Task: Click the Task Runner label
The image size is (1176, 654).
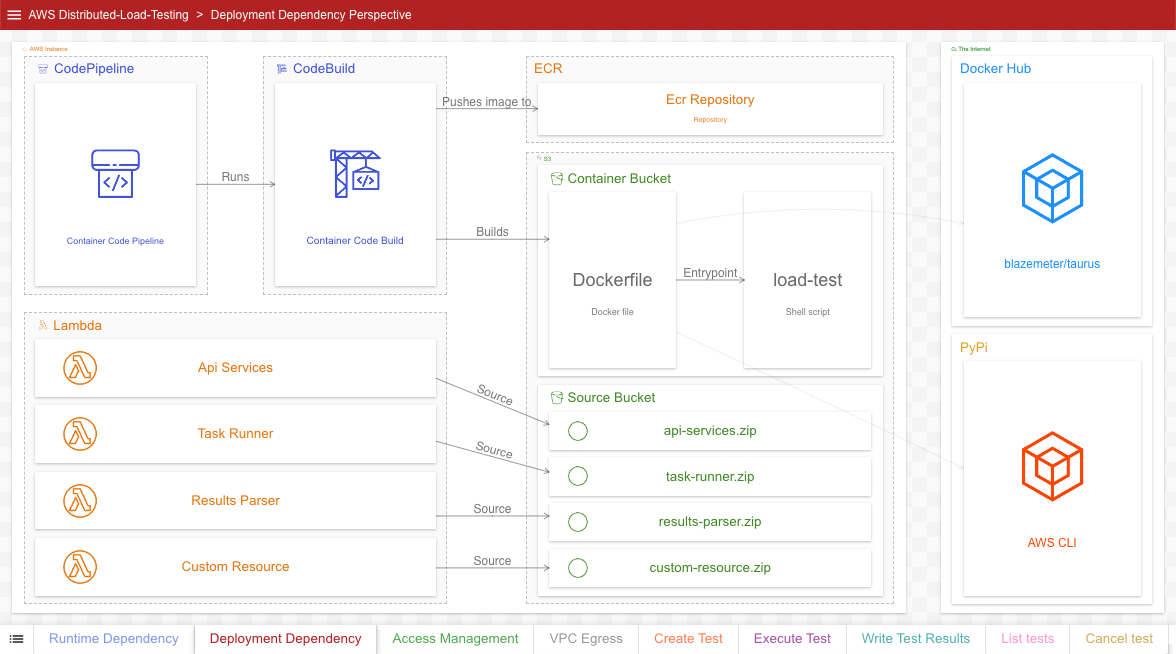Action: click(236, 434)
